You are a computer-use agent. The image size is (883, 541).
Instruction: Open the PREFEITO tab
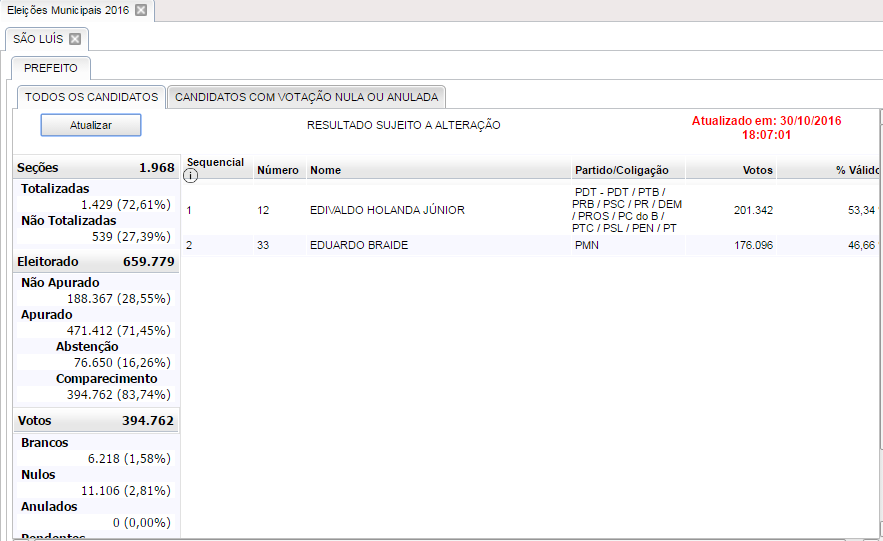pyautogui.click(x=51, y=68)
